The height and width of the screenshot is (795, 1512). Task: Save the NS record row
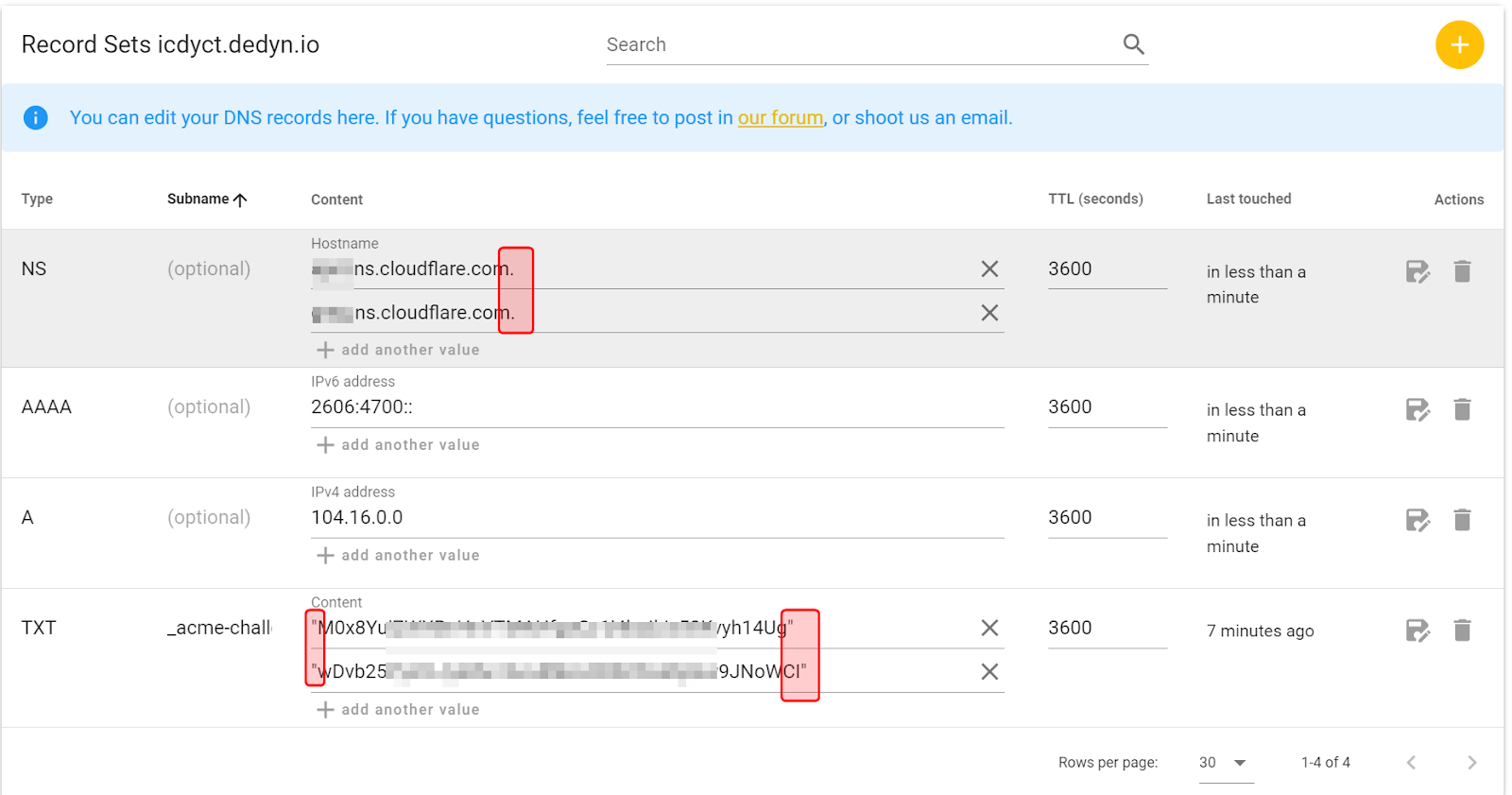point(1417,272)
